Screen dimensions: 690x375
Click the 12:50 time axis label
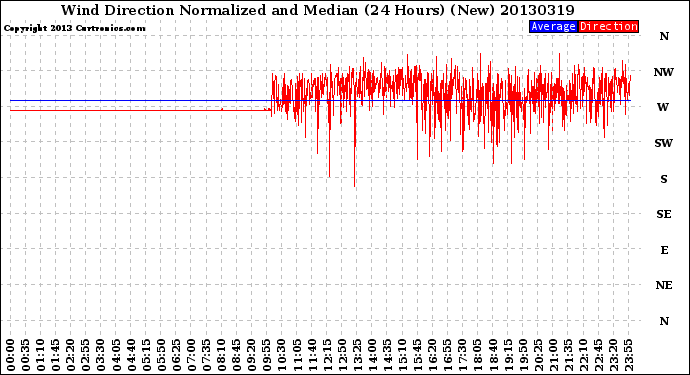pyautogui.click(x=342, y=355)
